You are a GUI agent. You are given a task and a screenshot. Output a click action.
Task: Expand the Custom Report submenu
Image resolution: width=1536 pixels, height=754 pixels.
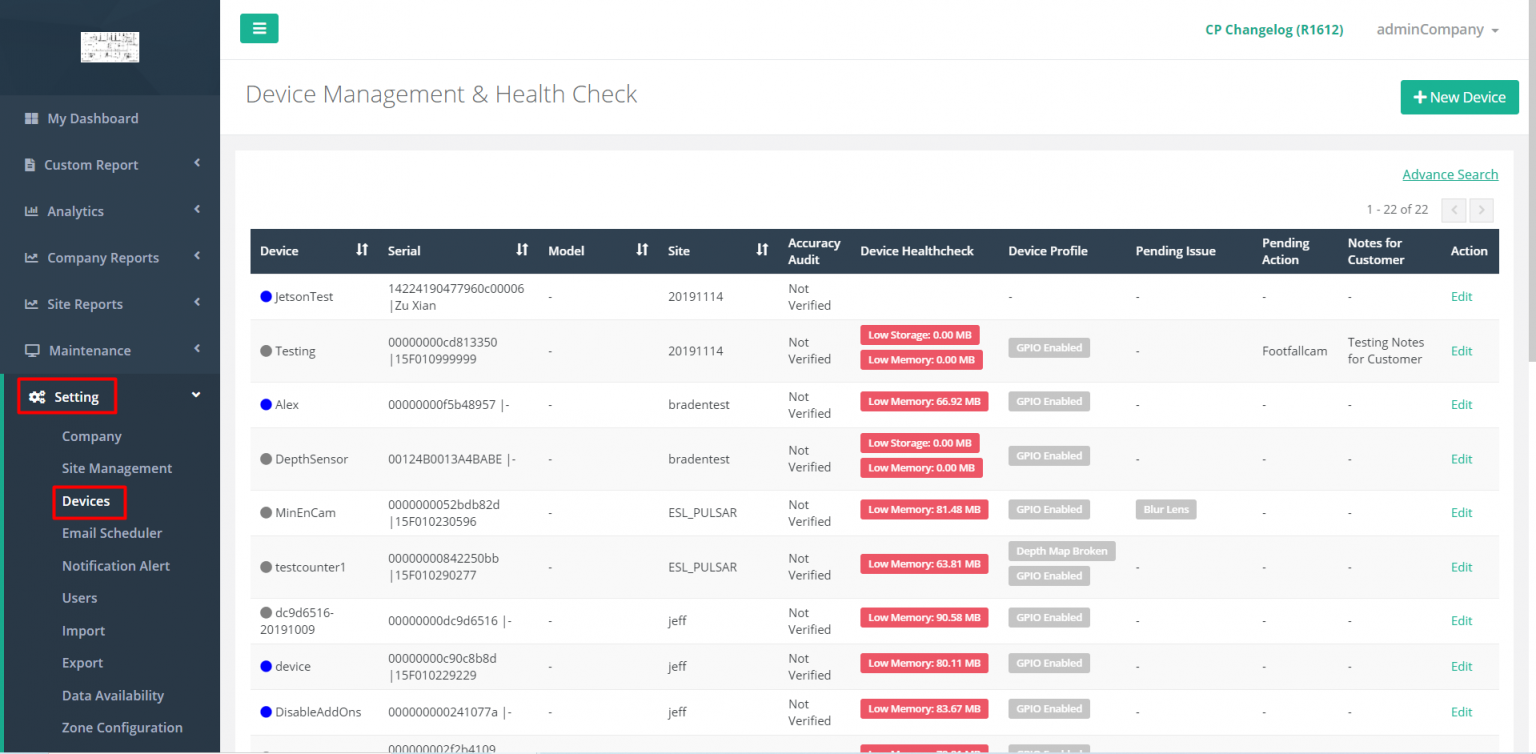[x=197, y=164]
